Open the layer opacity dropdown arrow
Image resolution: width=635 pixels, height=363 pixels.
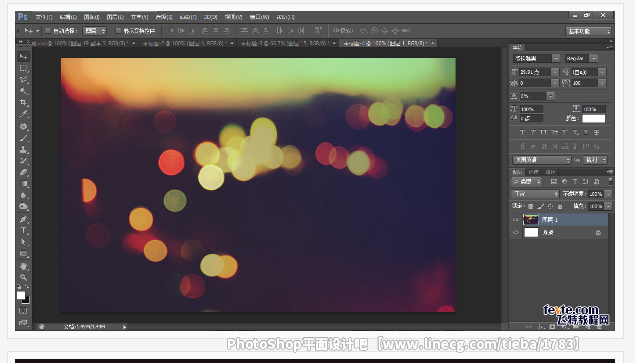click(608, 194)
